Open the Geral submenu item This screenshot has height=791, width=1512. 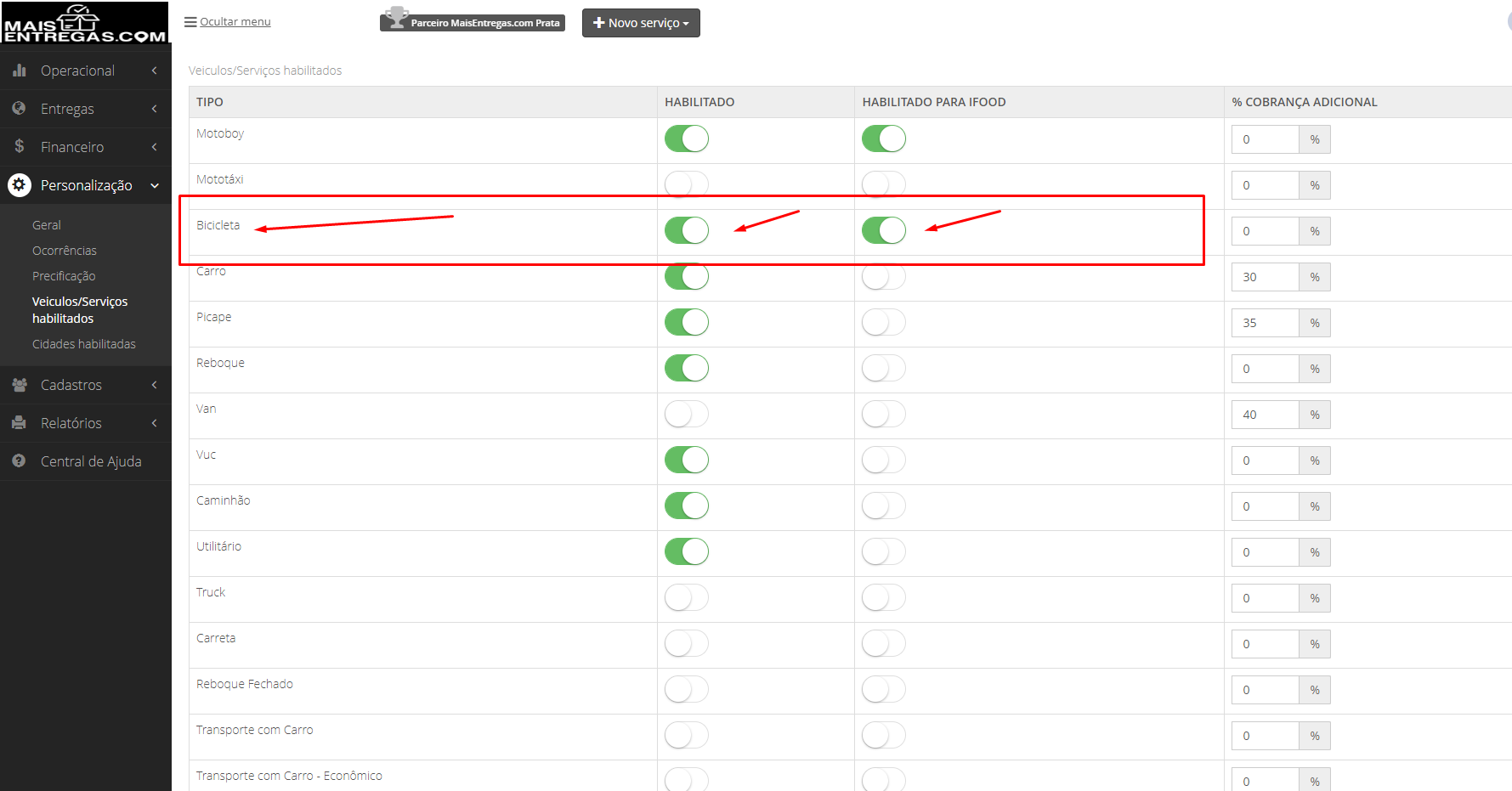click(47, 225)
